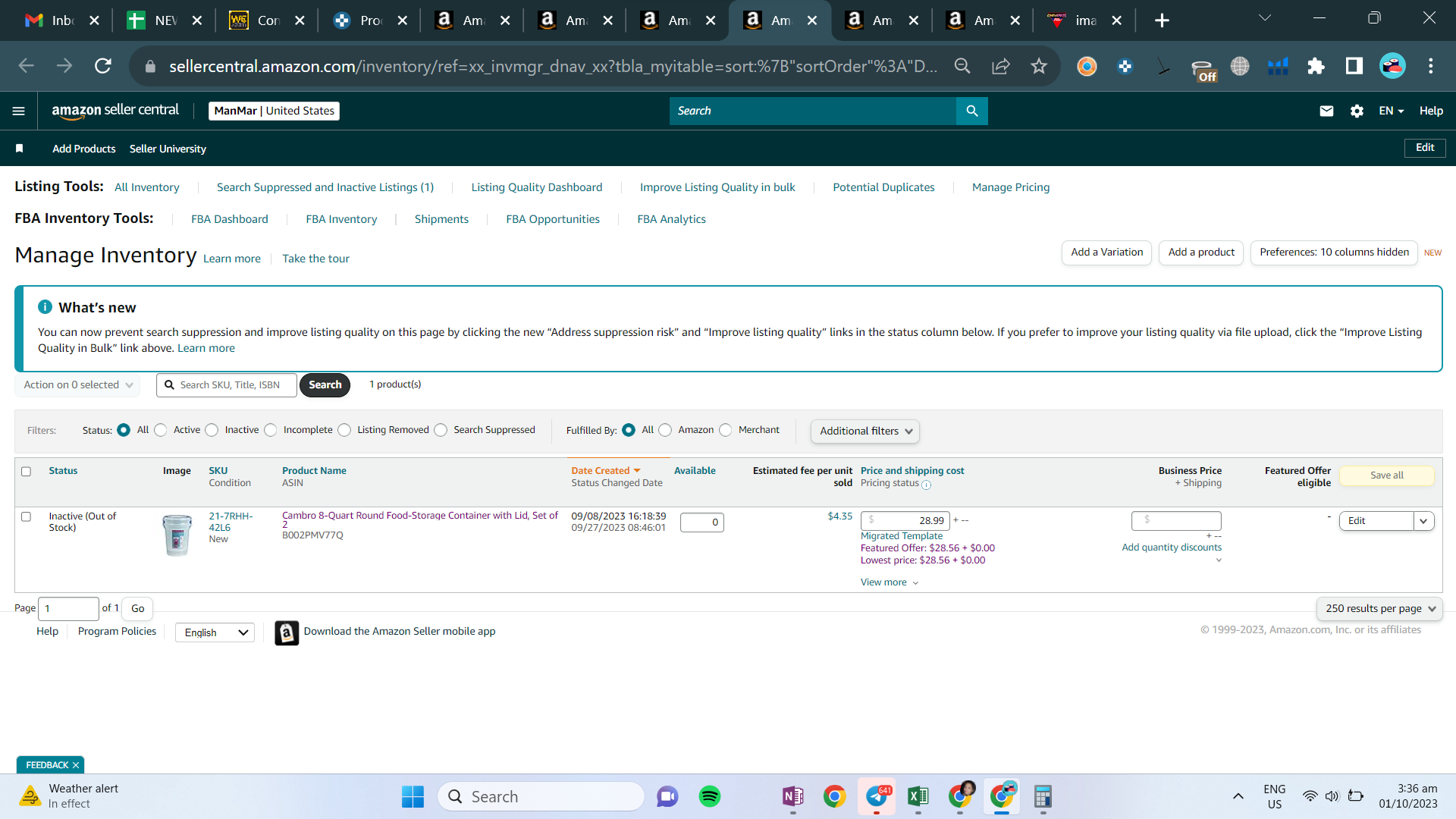Open the FBA Dashboard tool
The image size is (1456, 819).
pos(230,219)
